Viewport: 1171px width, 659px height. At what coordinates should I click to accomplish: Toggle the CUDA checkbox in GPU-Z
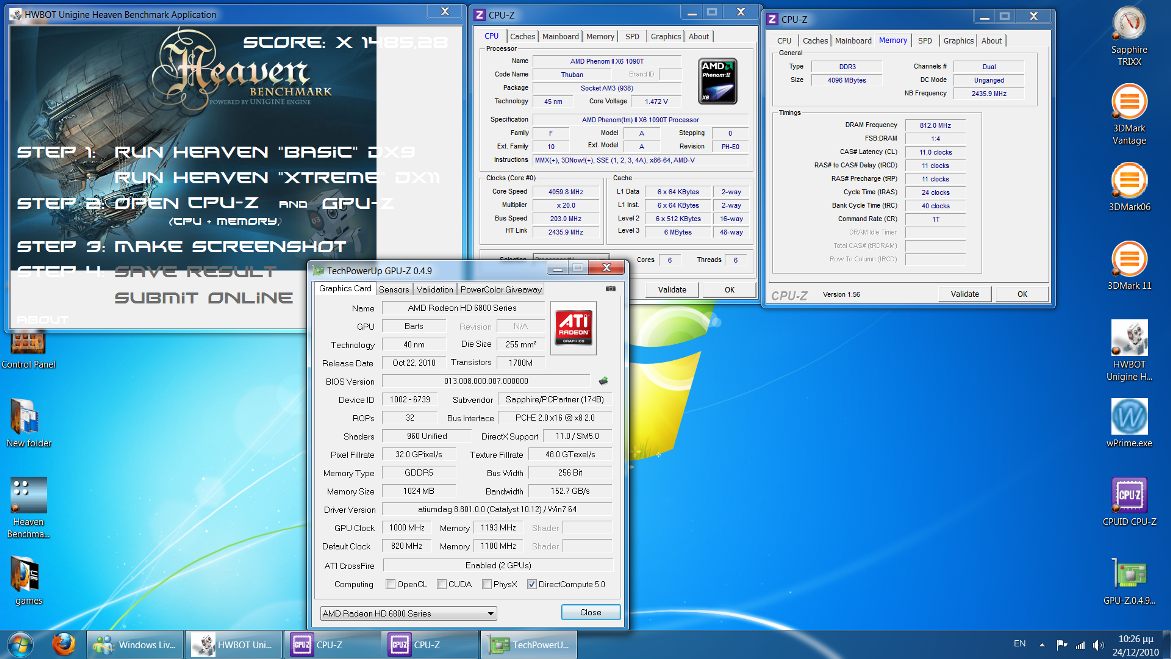pyautogui.click(x=442, y=584)
